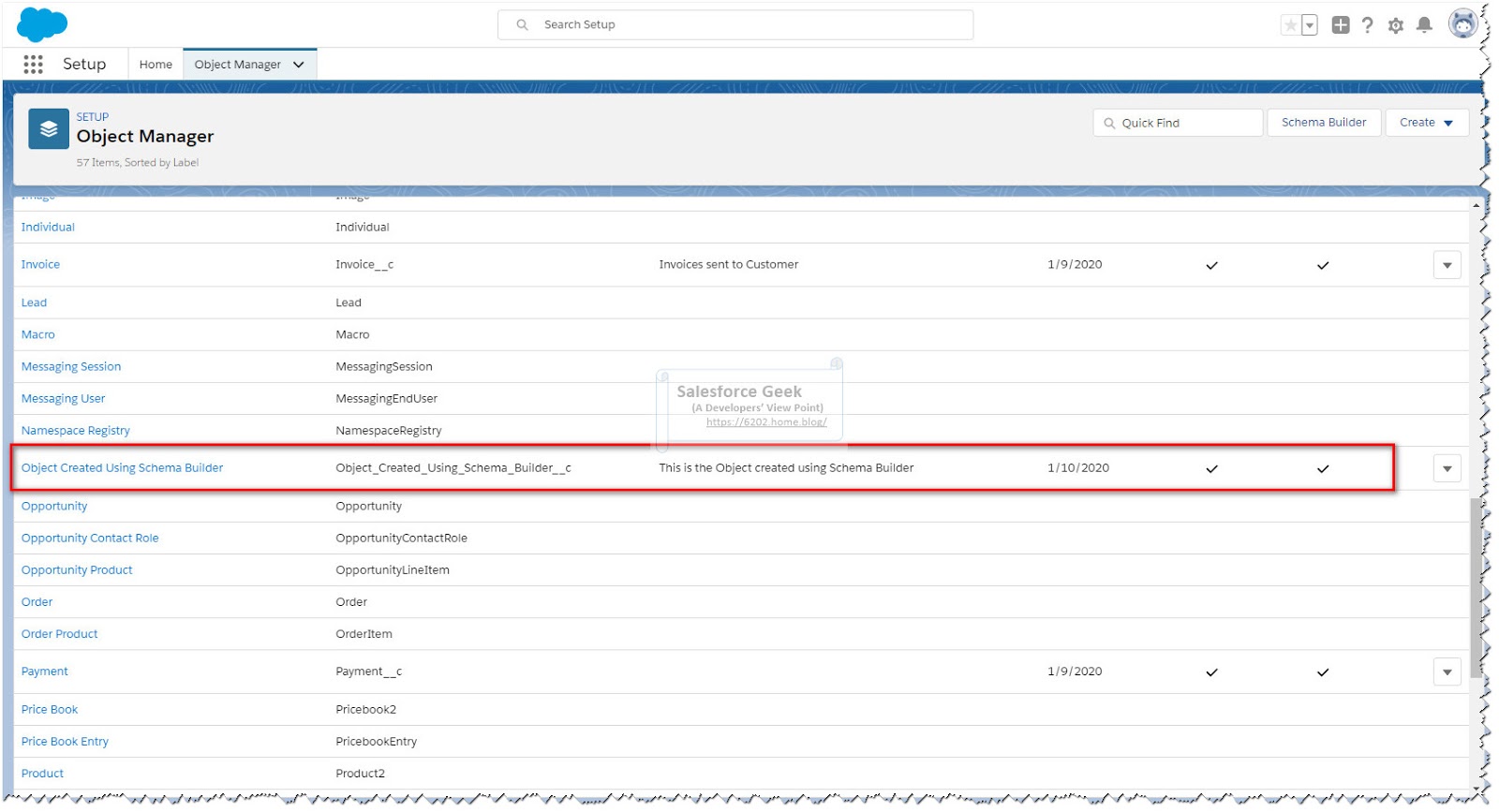
Task: Click the MessagingEndUser API name
Action: 387,399
